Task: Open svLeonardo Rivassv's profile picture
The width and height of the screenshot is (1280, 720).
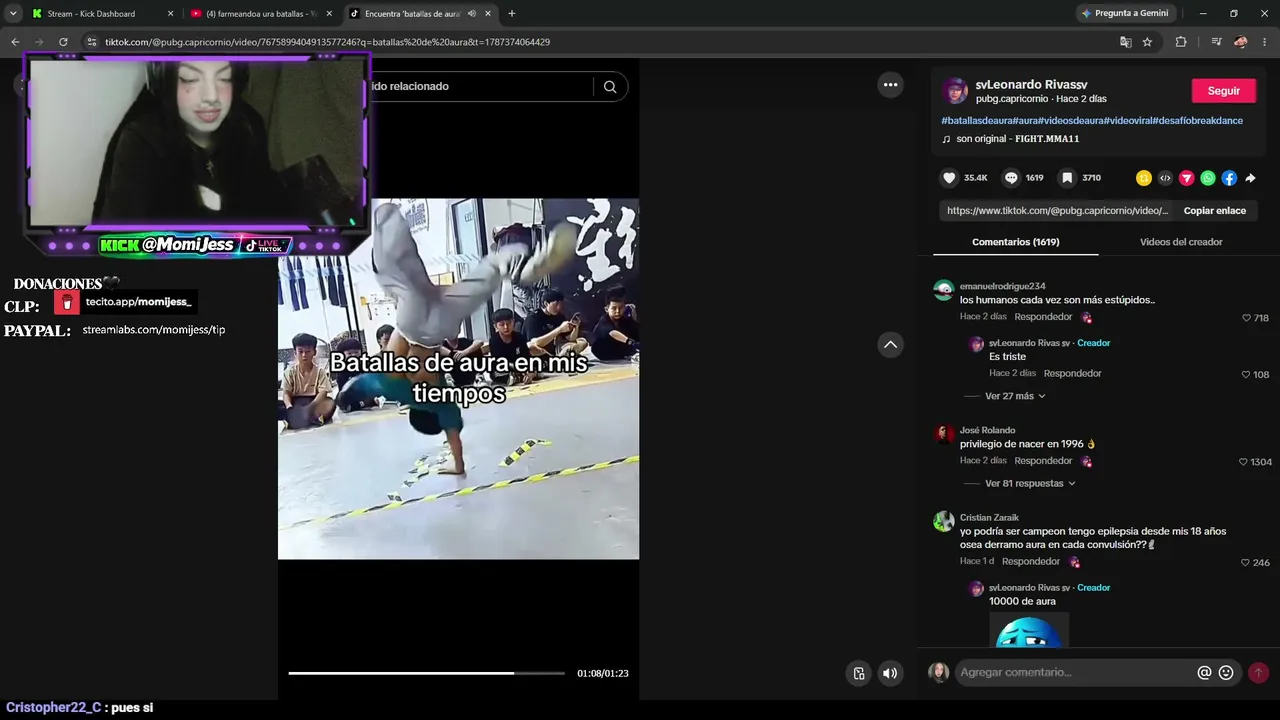Action: pyautogui.click(x=955, y=91)
